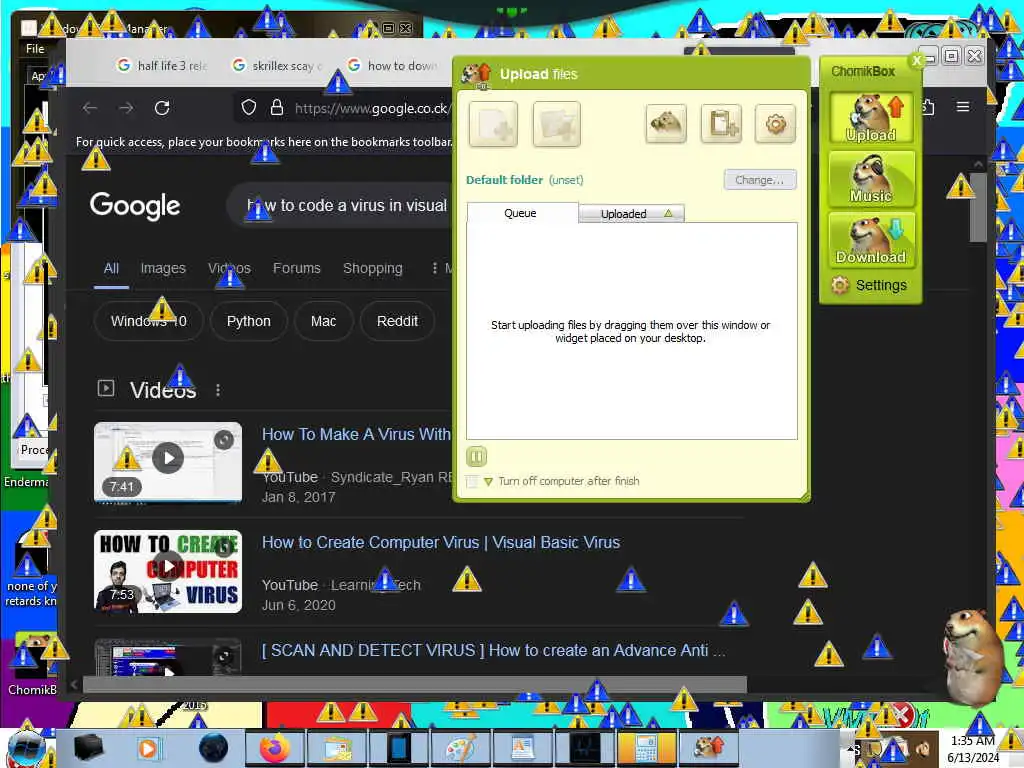1024x768 pixels.
Task: Close the ChomikBox widget with green X
Action: coord(917,60)
